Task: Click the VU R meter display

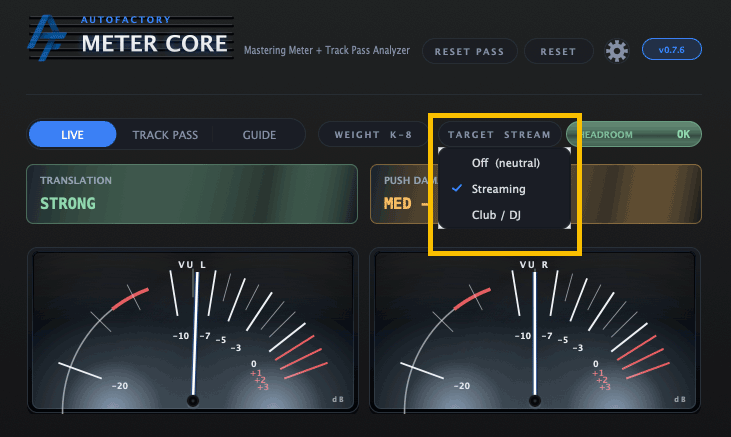Action: [x=535, y=331]
